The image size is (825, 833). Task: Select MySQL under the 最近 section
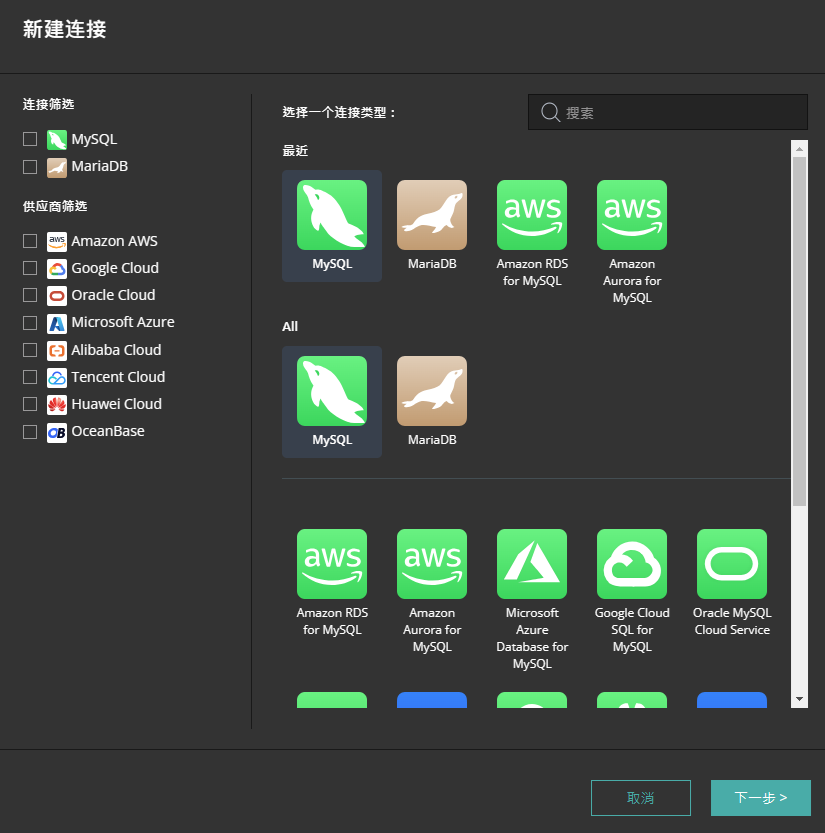click(331, 226)
